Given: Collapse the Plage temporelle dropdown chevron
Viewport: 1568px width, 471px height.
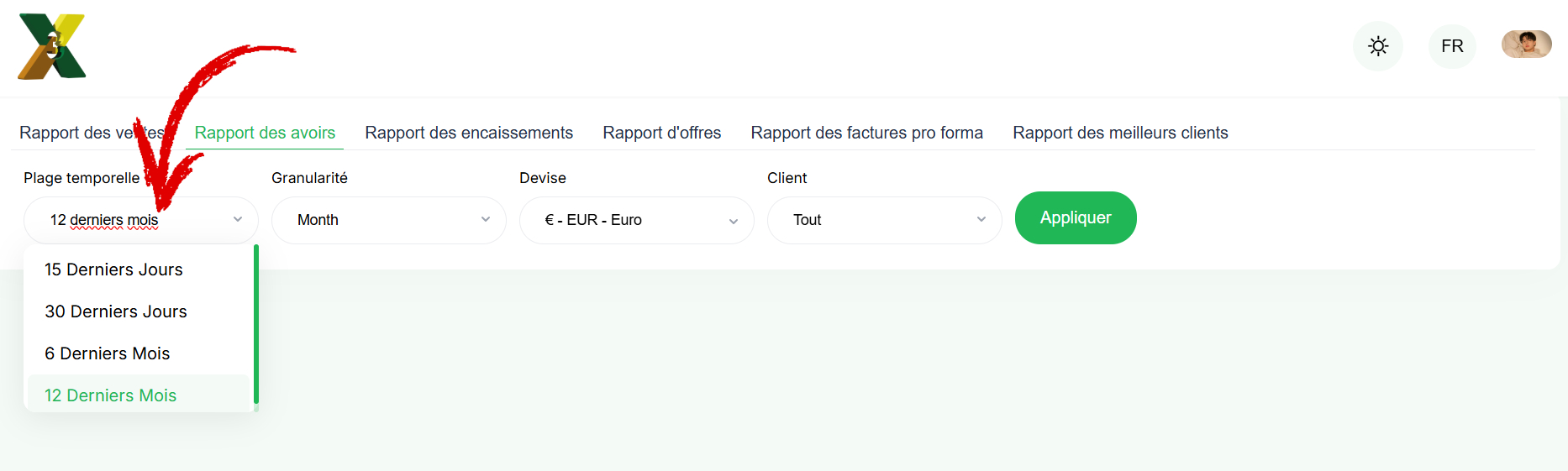Looking at the screenshot, I should pyautogui.click(x=238, y=220).
